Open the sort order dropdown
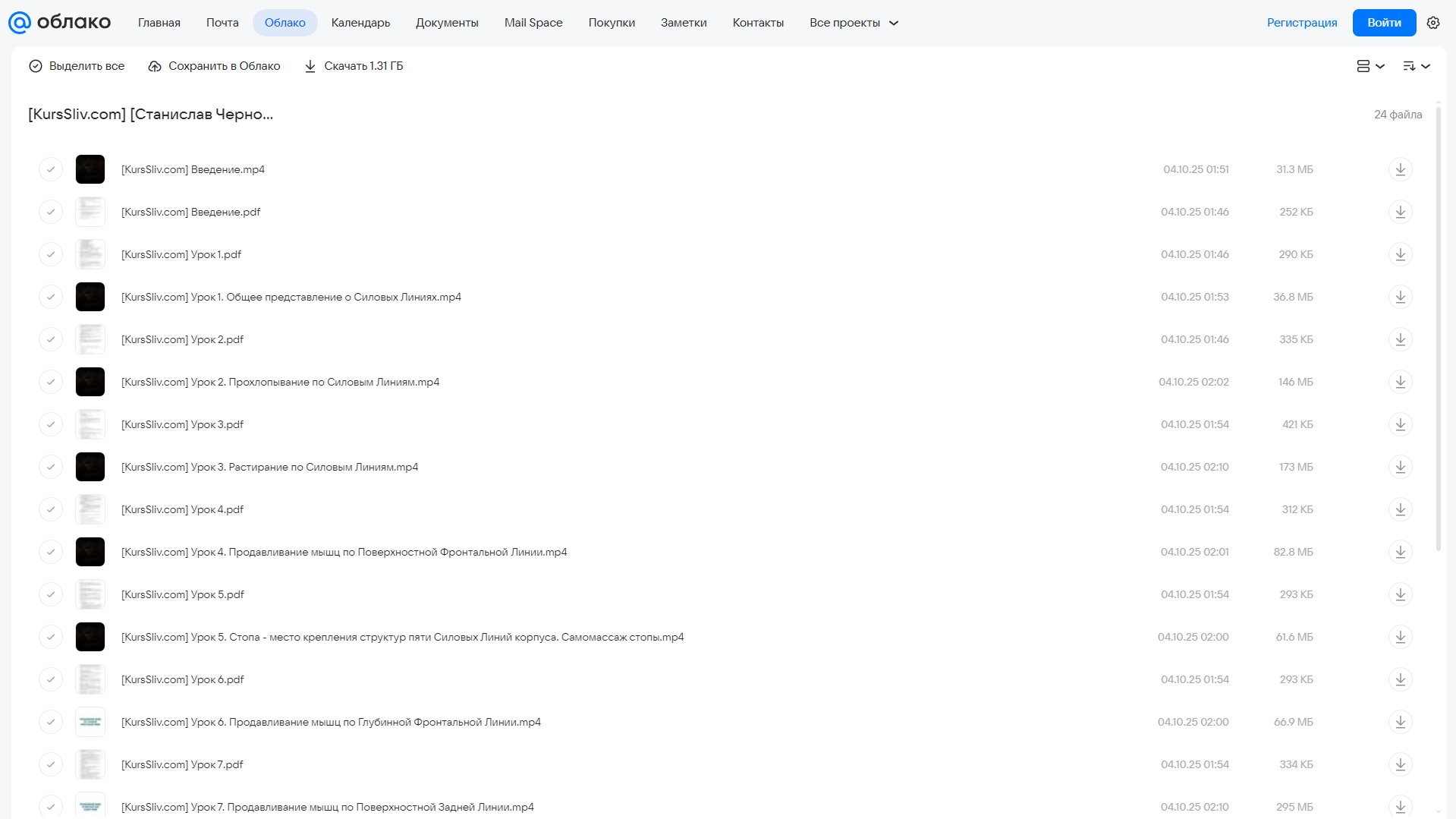This screenshot has height=819, width=1456. [1416, 66]
